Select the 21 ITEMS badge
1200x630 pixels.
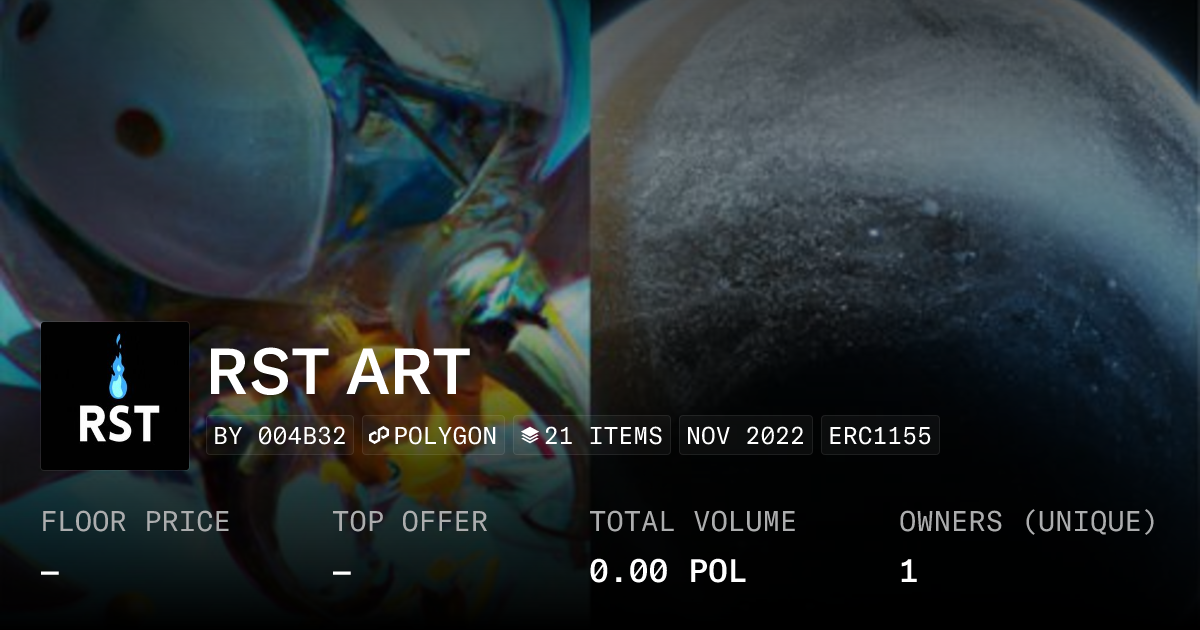(592, 436)
